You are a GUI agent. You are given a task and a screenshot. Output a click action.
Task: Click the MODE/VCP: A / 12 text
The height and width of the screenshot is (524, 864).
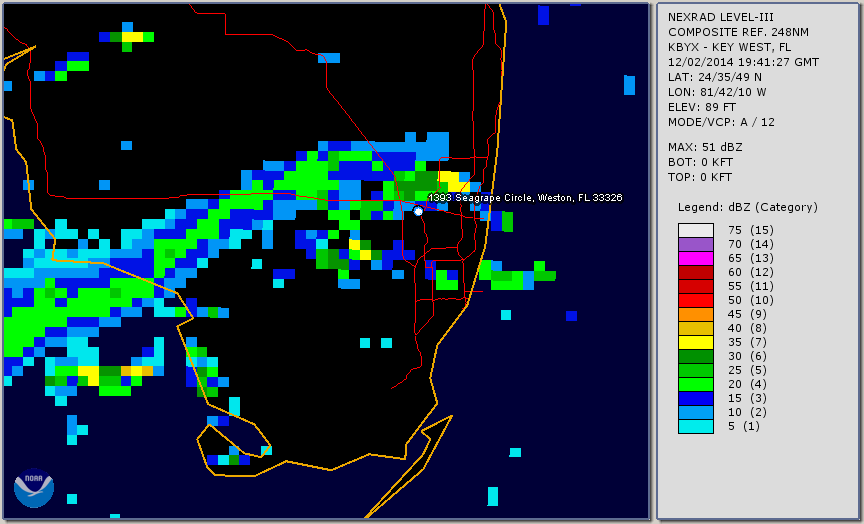pyautogui.click(x=721, y=122)
